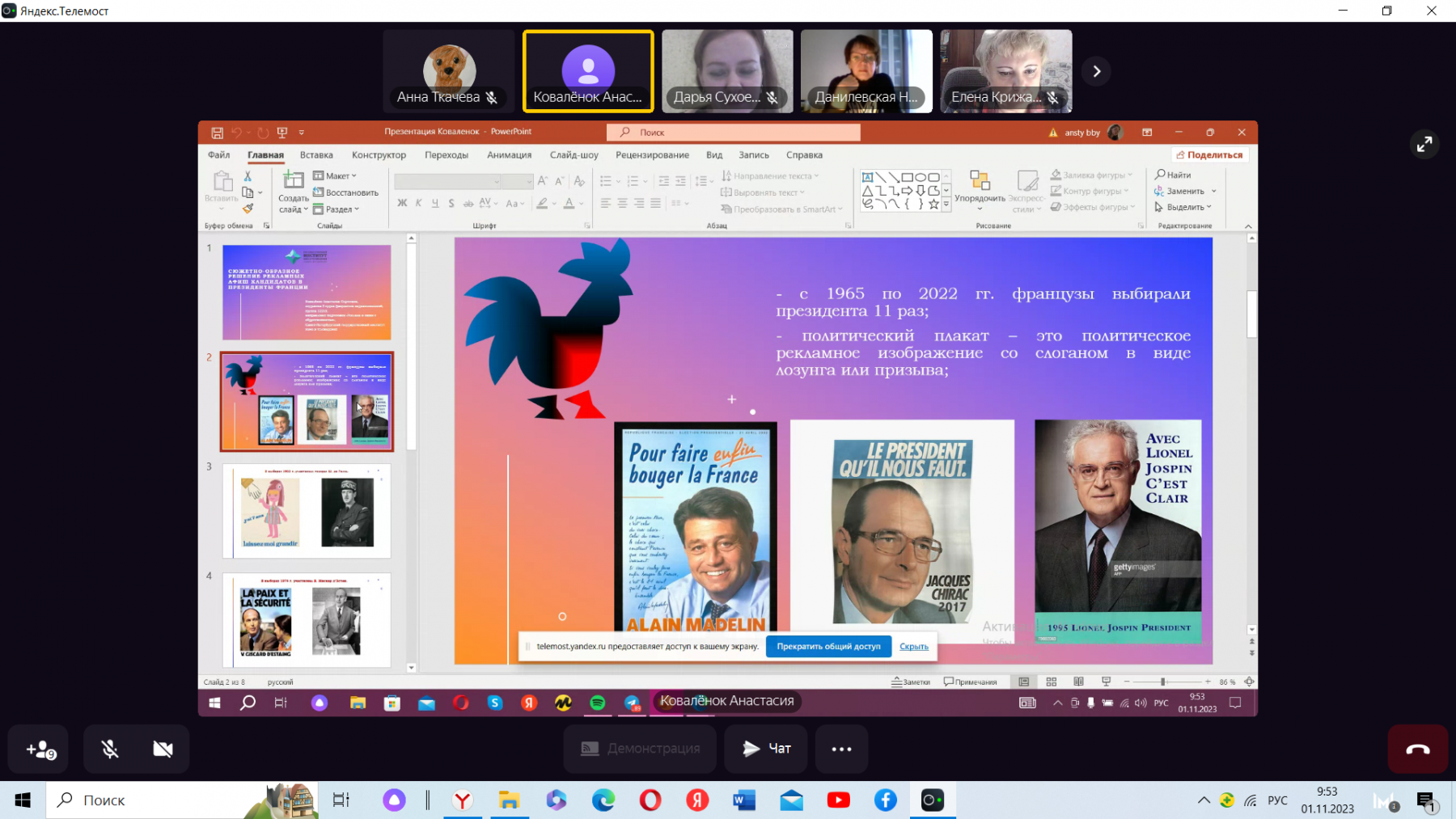The height and width of the screenshot is (819, 1456).
Task: Open Word from Windows taskbar
Action: (x=743, y=800)
